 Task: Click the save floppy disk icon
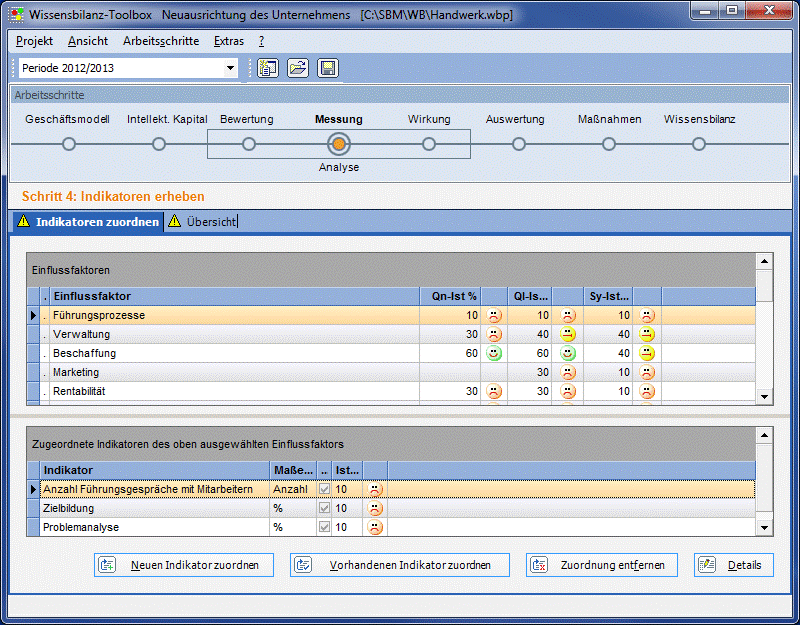328,68
